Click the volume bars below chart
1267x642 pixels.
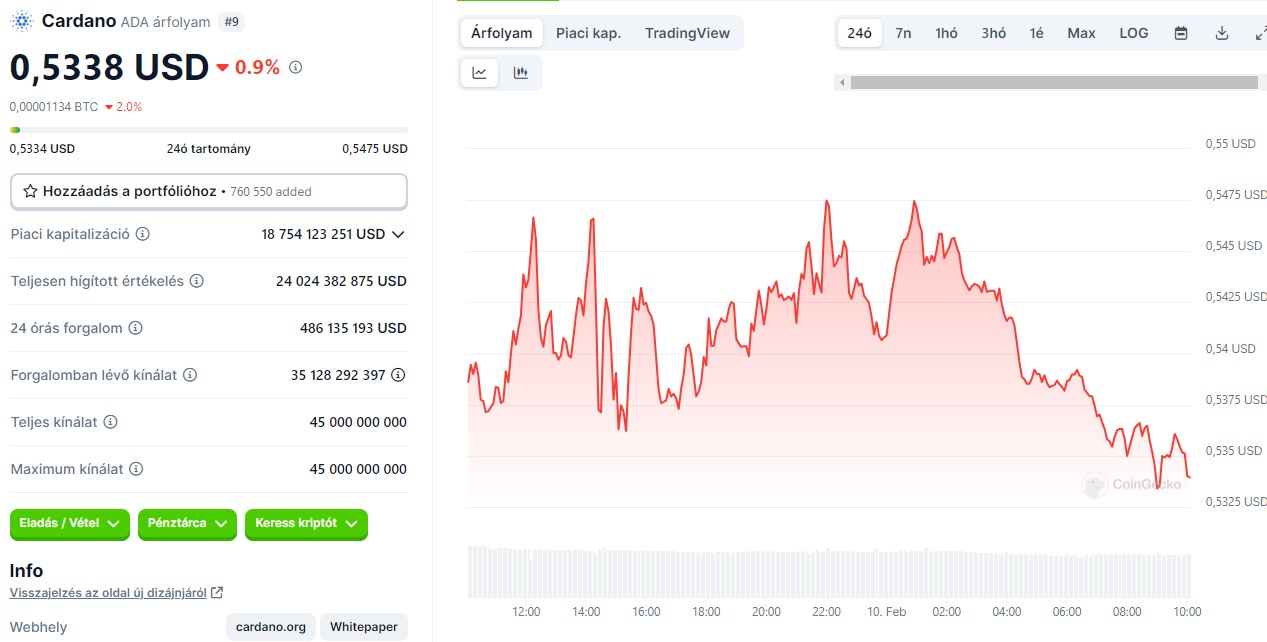[829, 571]
